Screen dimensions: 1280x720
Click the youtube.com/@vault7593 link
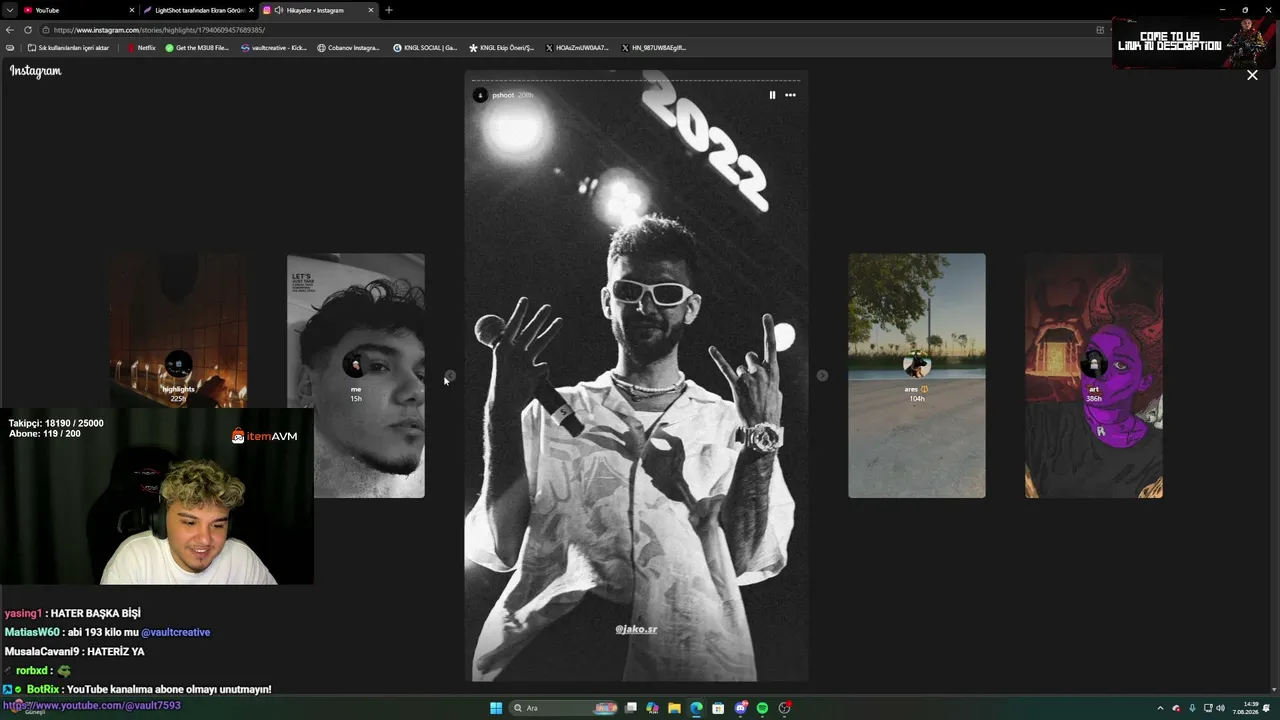coord(92,706)
